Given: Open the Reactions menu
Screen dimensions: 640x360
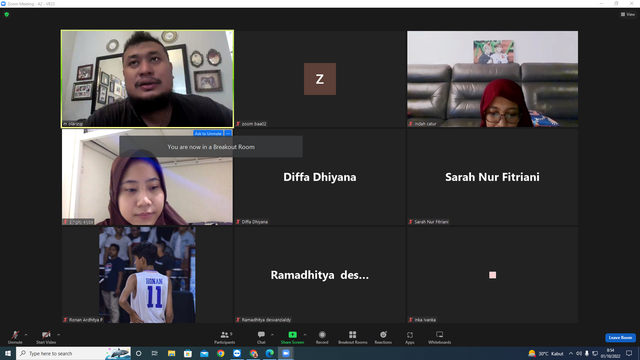Looking at the screenshot, I should pos(383,337).
